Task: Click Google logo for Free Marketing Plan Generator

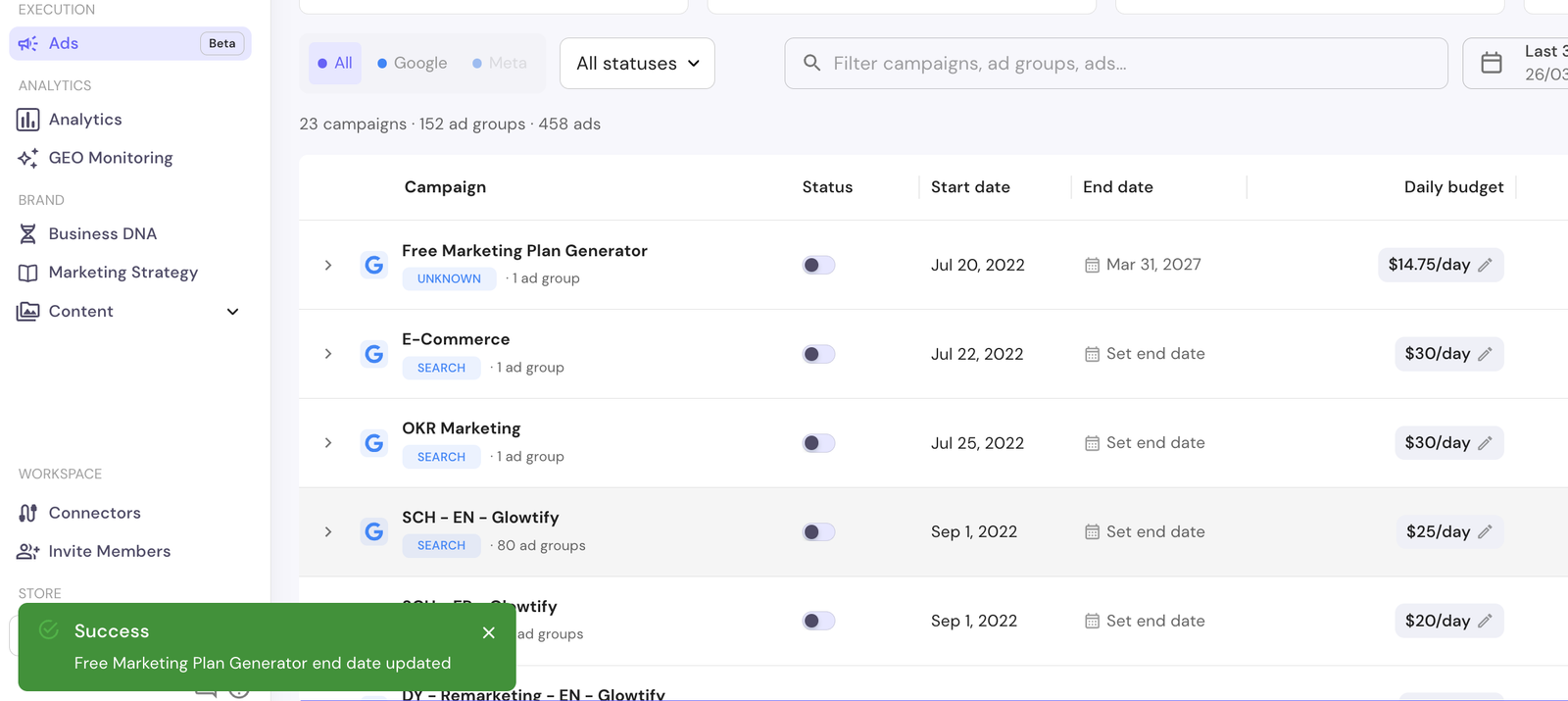Action: 373,265
